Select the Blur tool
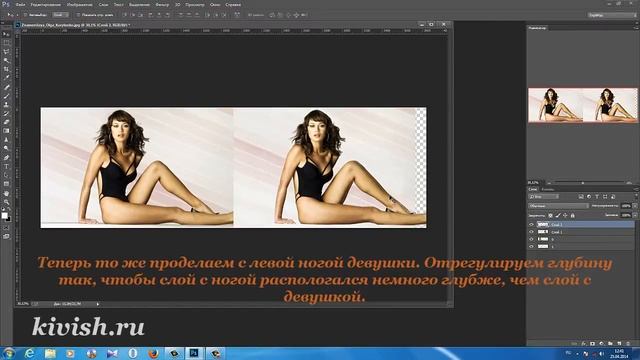Viewport: 640px width, 360px height. [x=6, y=140]
